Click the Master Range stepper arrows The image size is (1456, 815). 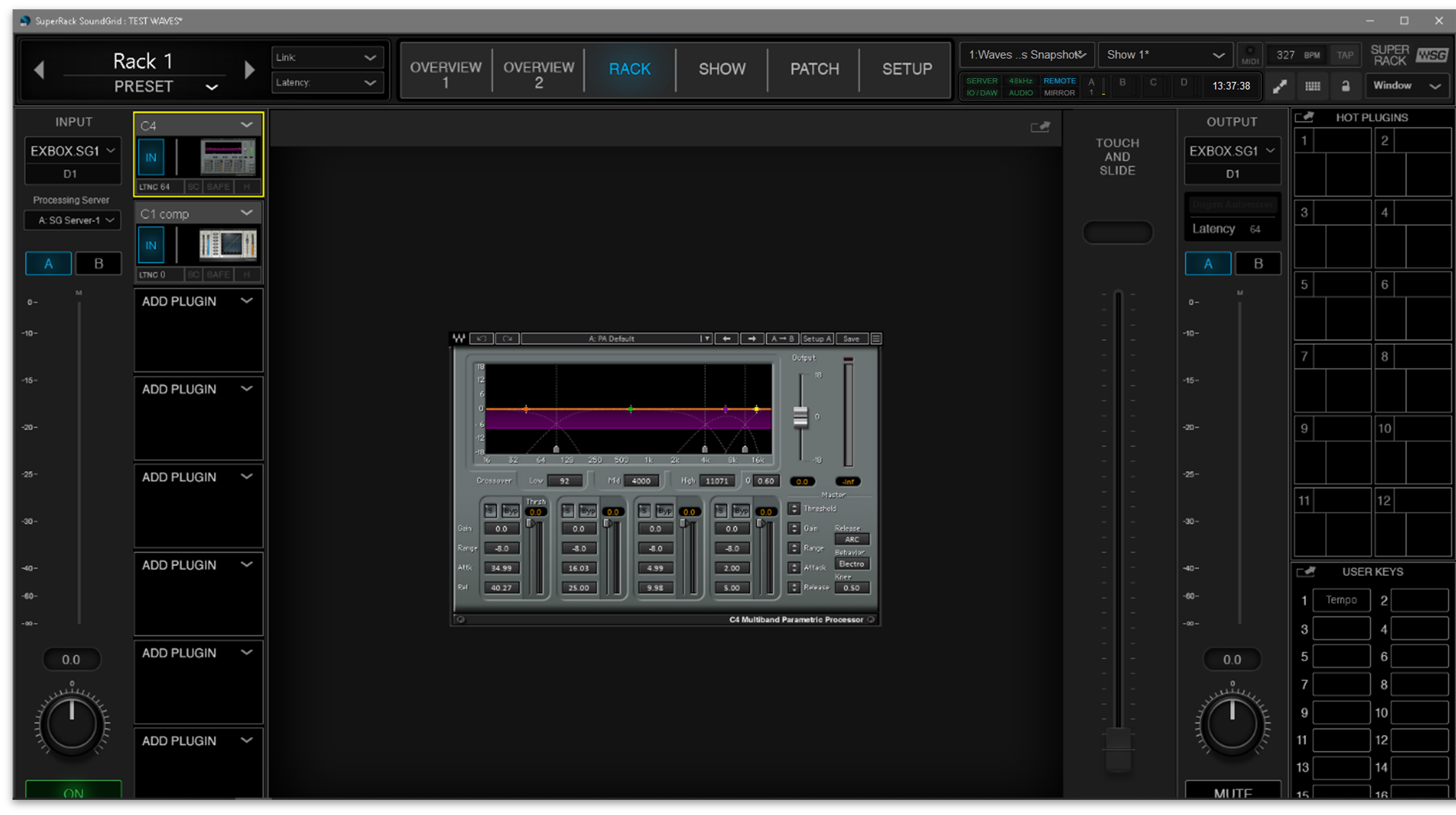(794, 548)
